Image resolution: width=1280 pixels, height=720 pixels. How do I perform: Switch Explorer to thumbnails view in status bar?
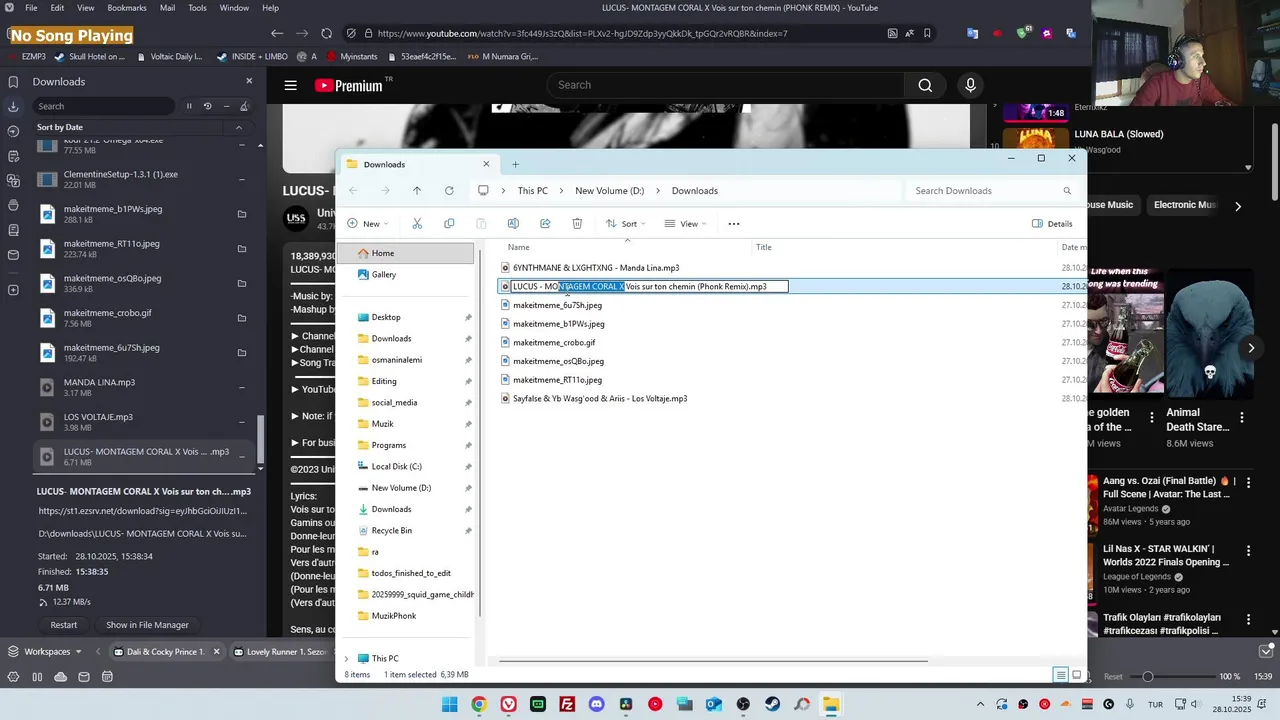[1077, 675]
